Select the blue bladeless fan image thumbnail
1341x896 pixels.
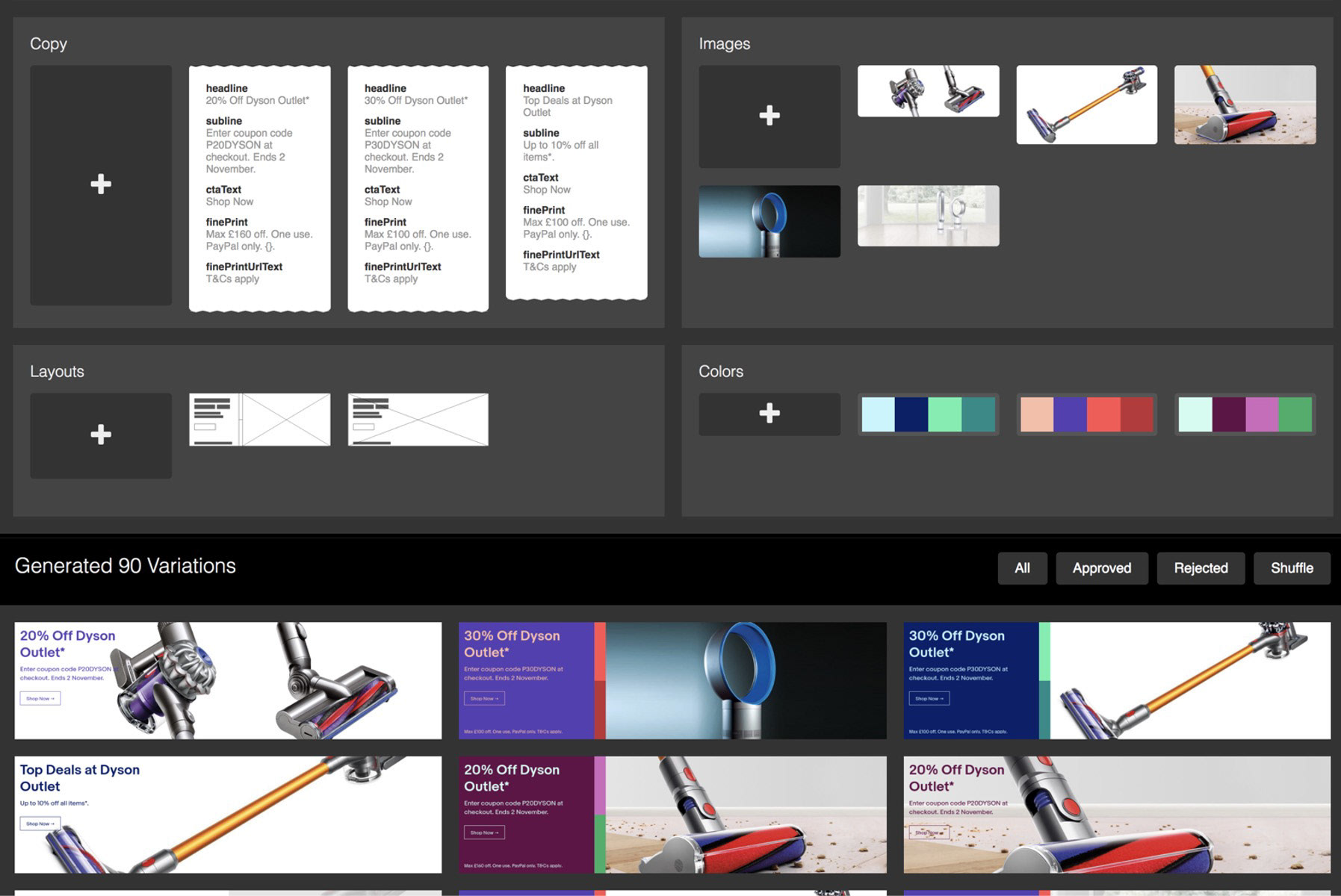[769, 221]
